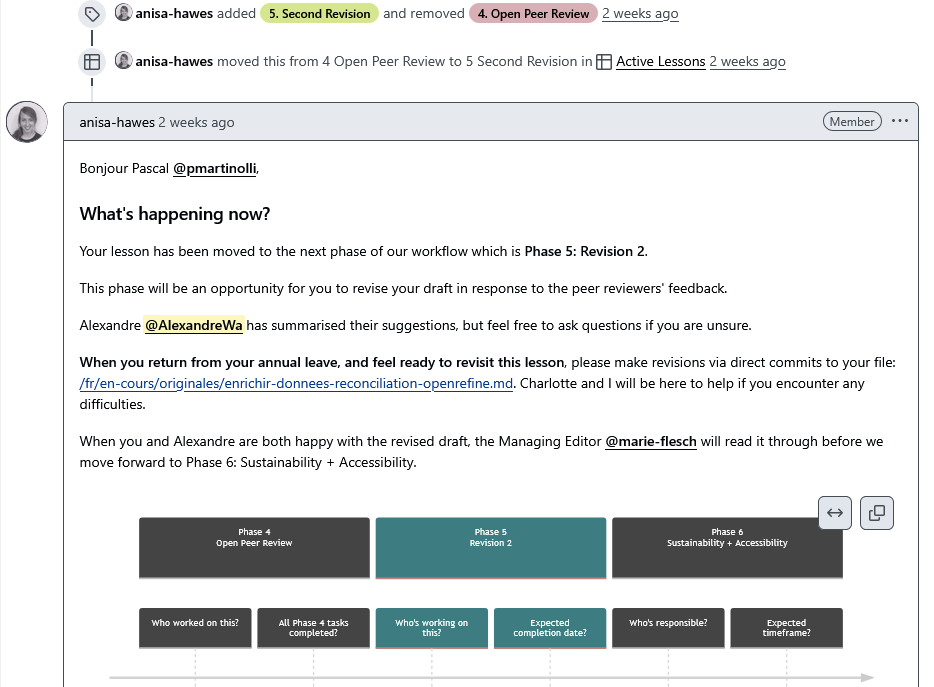Screen dimensions: 934x687
Task: Click the Phase 5 Revision 2 diagram box
Action: click(x=490, y=547)
